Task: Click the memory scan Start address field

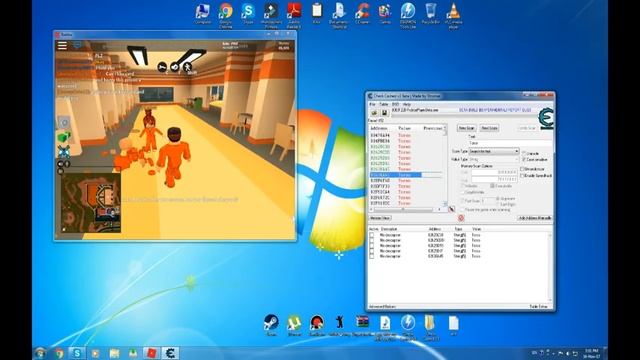Action: click(x=494, y=172)
